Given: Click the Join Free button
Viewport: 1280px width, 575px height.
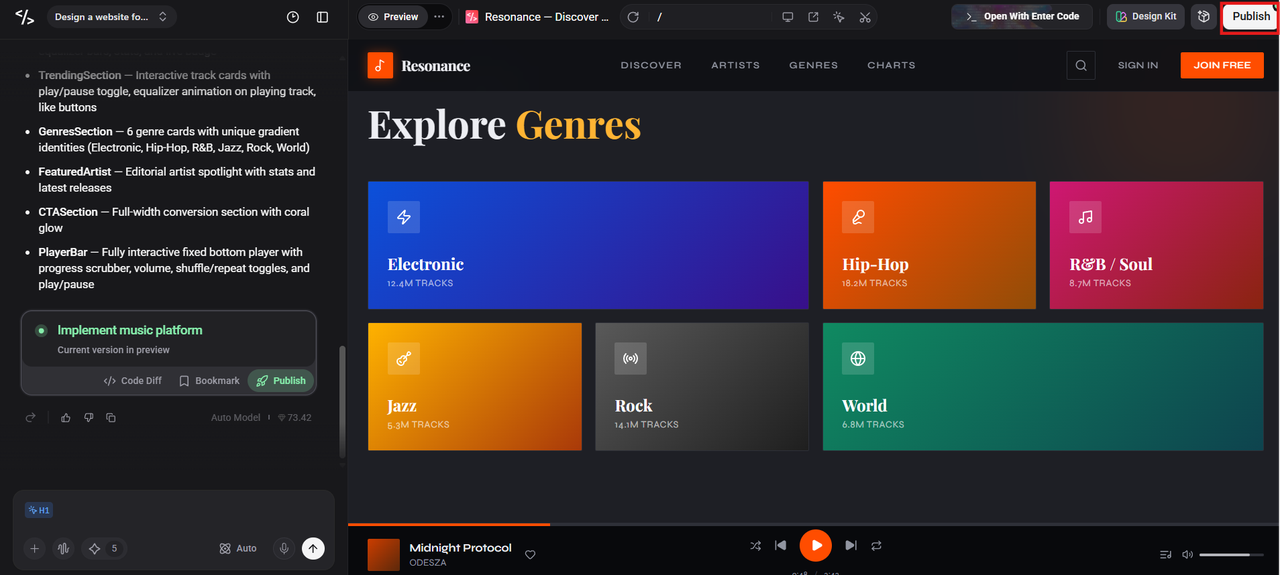Looking at the screenshot, I should 1222,65.
